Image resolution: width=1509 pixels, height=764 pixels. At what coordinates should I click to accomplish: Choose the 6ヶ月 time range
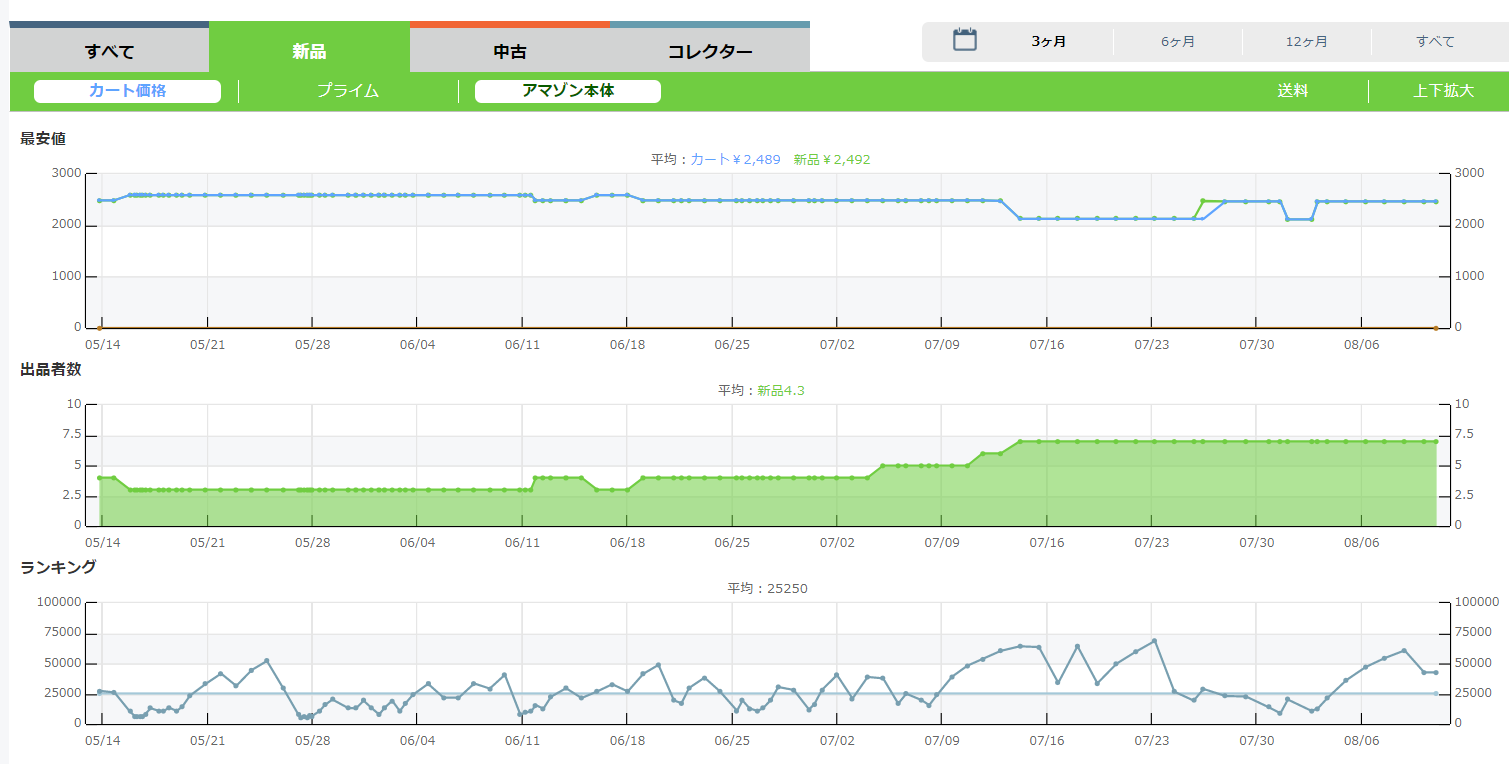point(1177,42)
